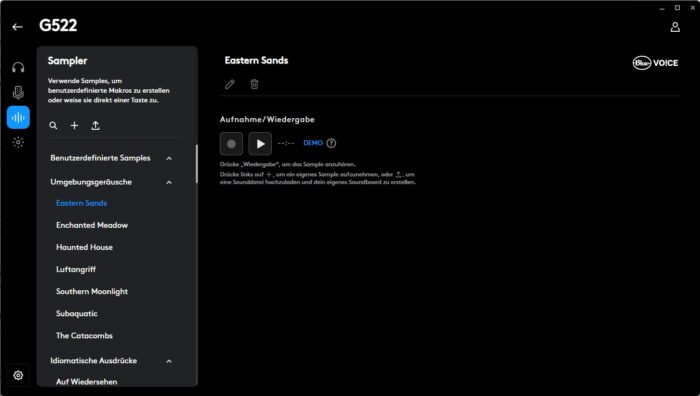The image size is (700, 396).
Task: Select the Sampler waveform tab
Action: pos(18,117)
